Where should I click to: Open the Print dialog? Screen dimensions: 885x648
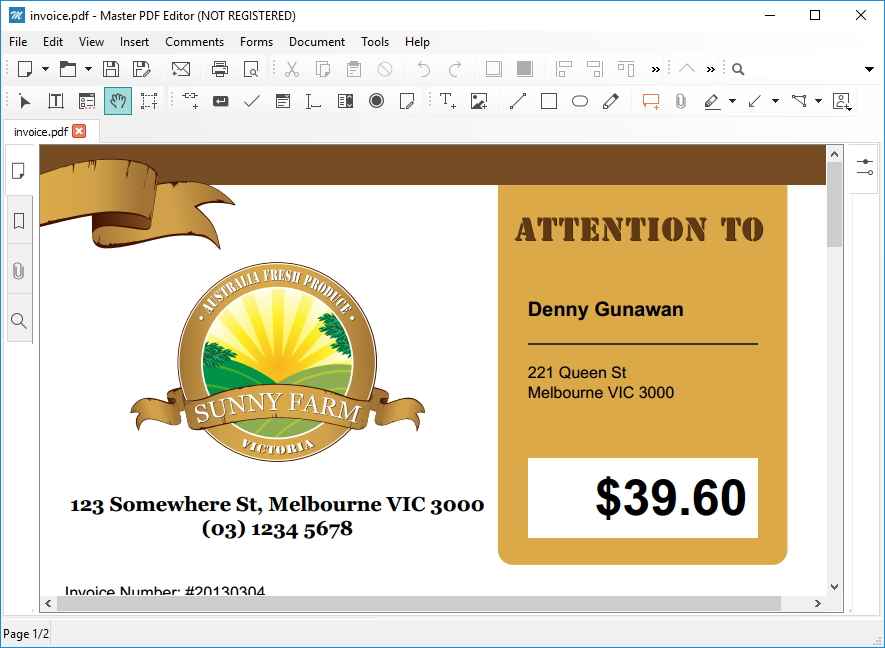point(220,68)
